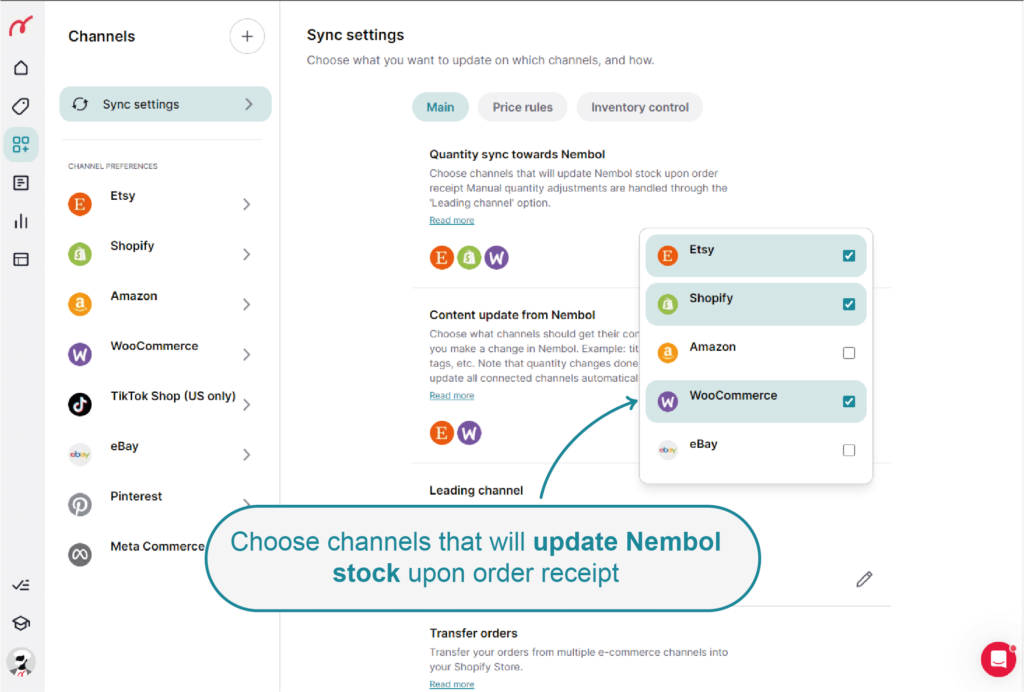Open the live chat bubble at bottom right

[997, 659]
